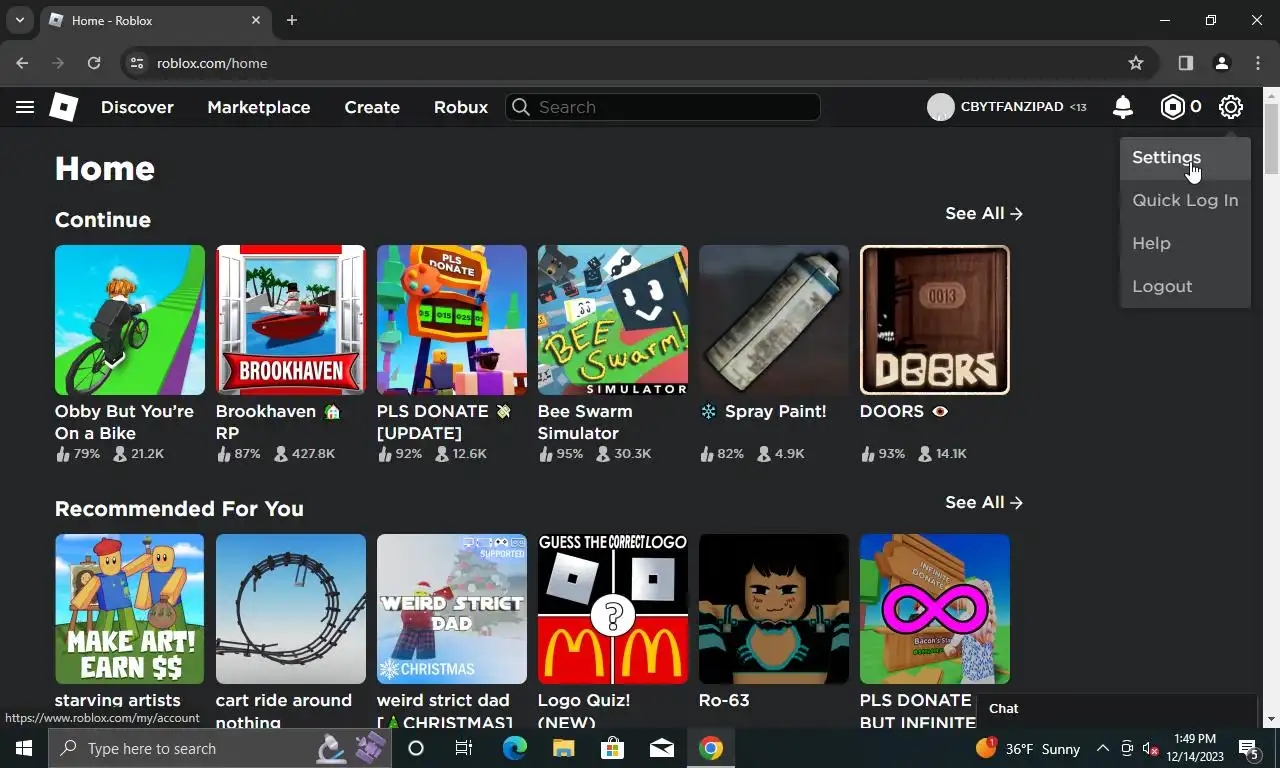1280x768 pixels.
Task: Open Obby But You're On a Bike thumbnail
Action: pyautogui.click(x=130, y=320)
